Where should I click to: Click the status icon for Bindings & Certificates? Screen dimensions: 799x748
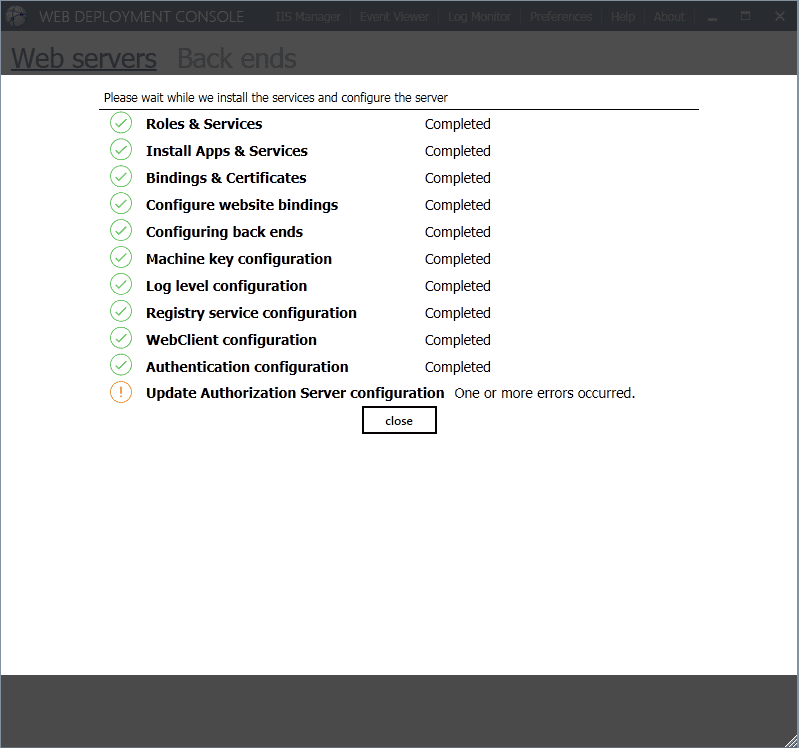pyautogui.click(x=121, y=177)
